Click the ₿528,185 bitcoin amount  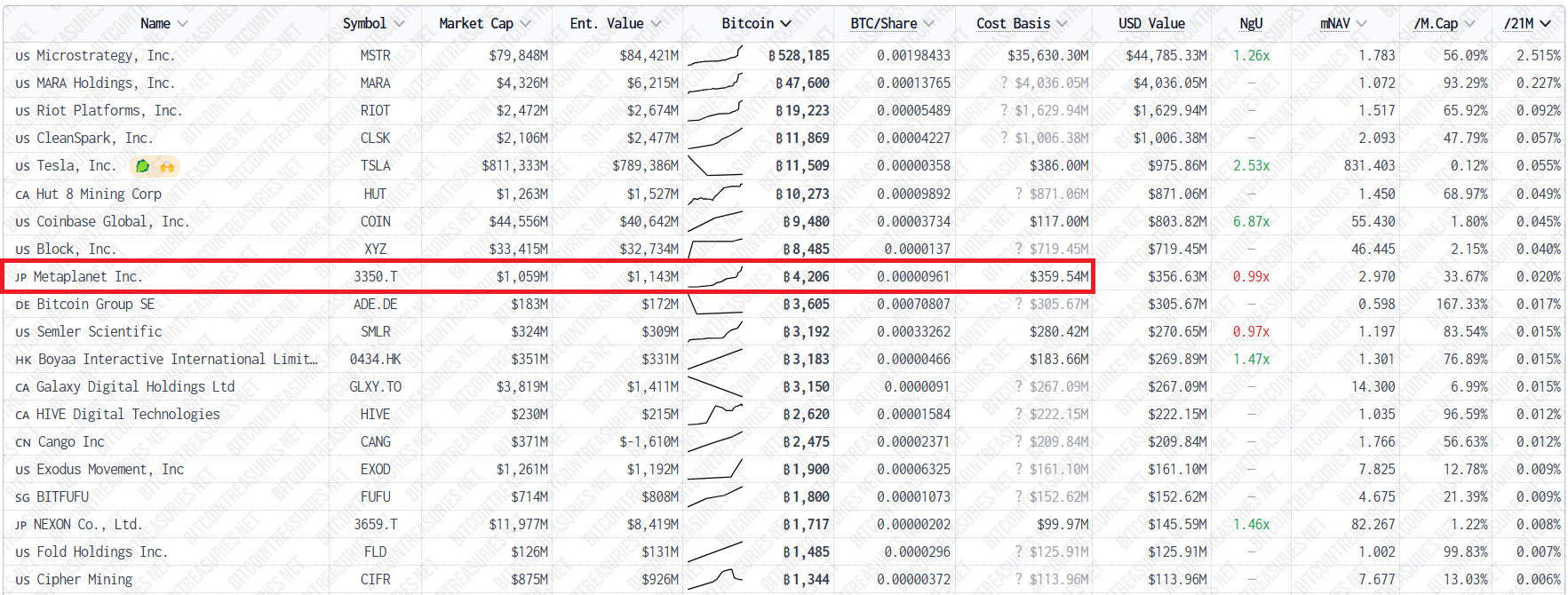tap(799, 55)
